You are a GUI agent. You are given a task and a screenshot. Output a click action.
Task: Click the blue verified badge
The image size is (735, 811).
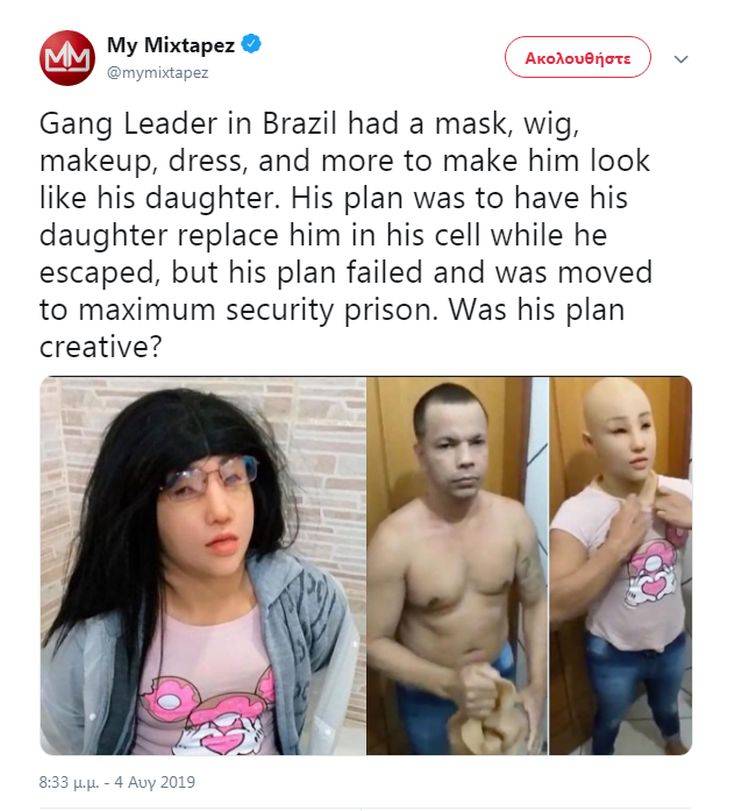[252, 44]
